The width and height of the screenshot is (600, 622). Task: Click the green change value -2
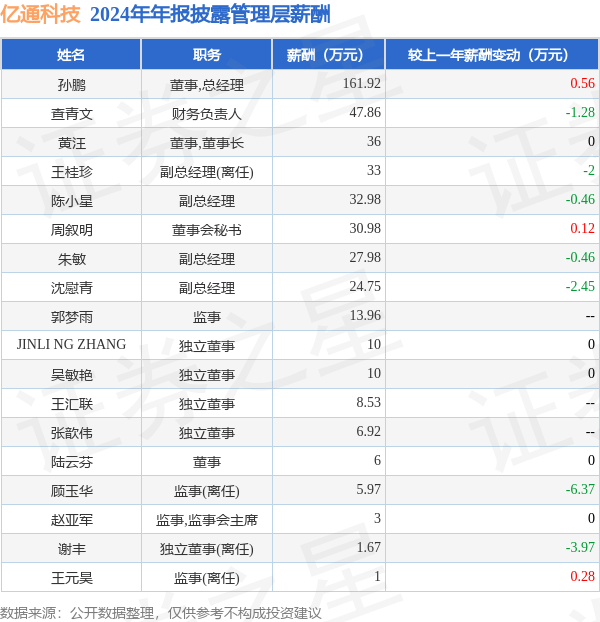(x=589, y=170)
